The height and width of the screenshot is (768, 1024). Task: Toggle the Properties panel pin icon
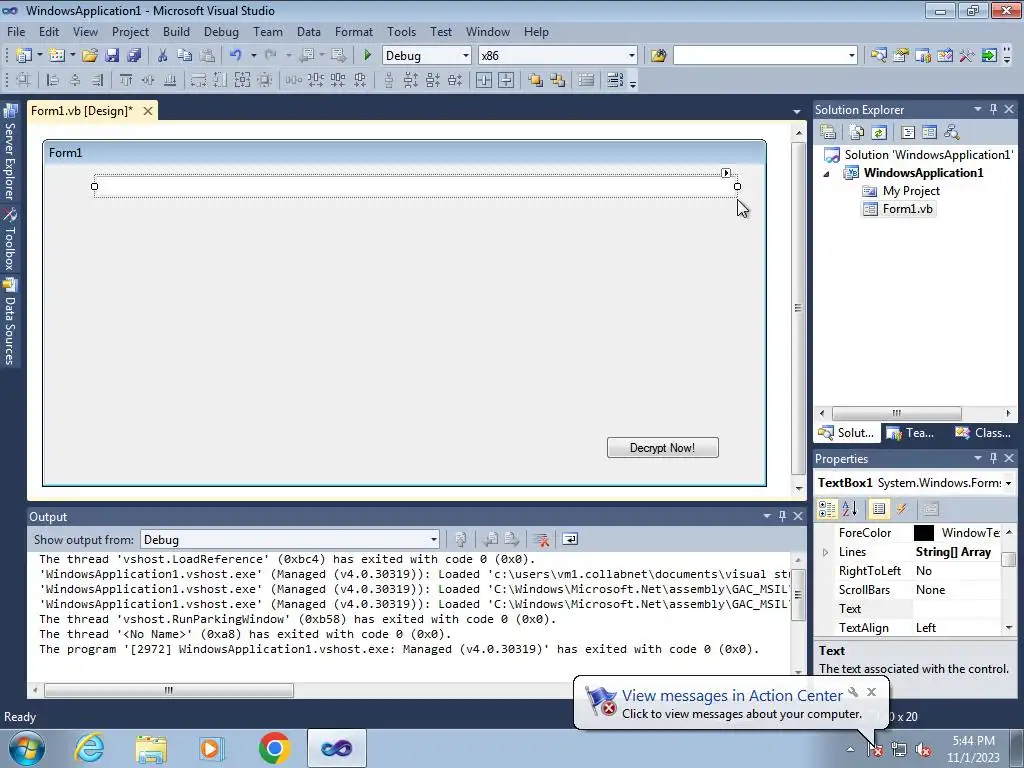point(993,458)
